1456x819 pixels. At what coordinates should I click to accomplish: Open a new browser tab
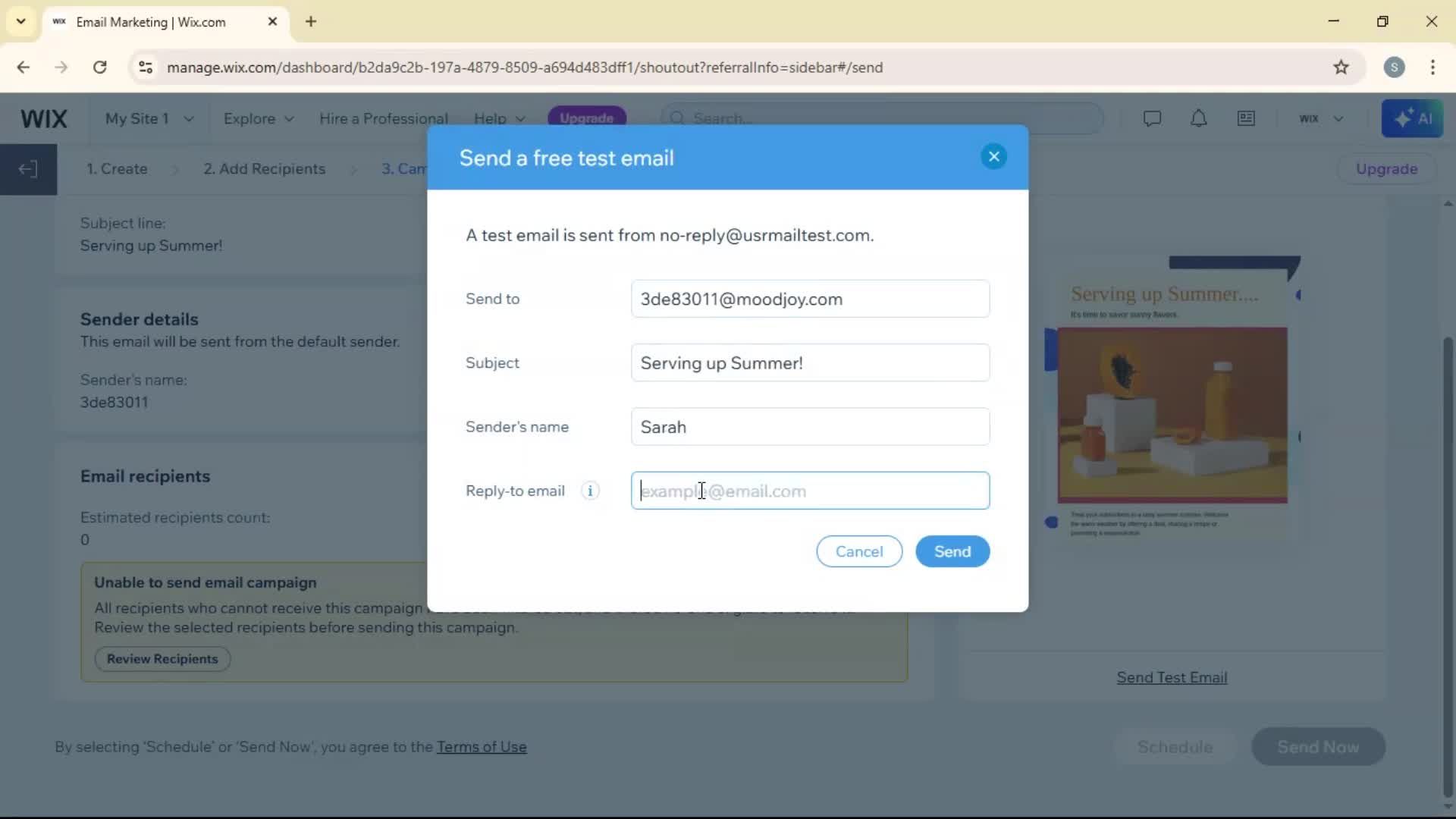[x=311, y=22]
